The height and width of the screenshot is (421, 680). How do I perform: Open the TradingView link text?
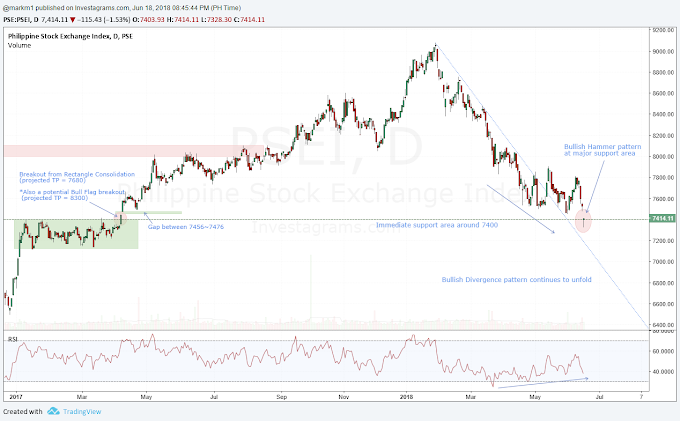click(82, 411)
